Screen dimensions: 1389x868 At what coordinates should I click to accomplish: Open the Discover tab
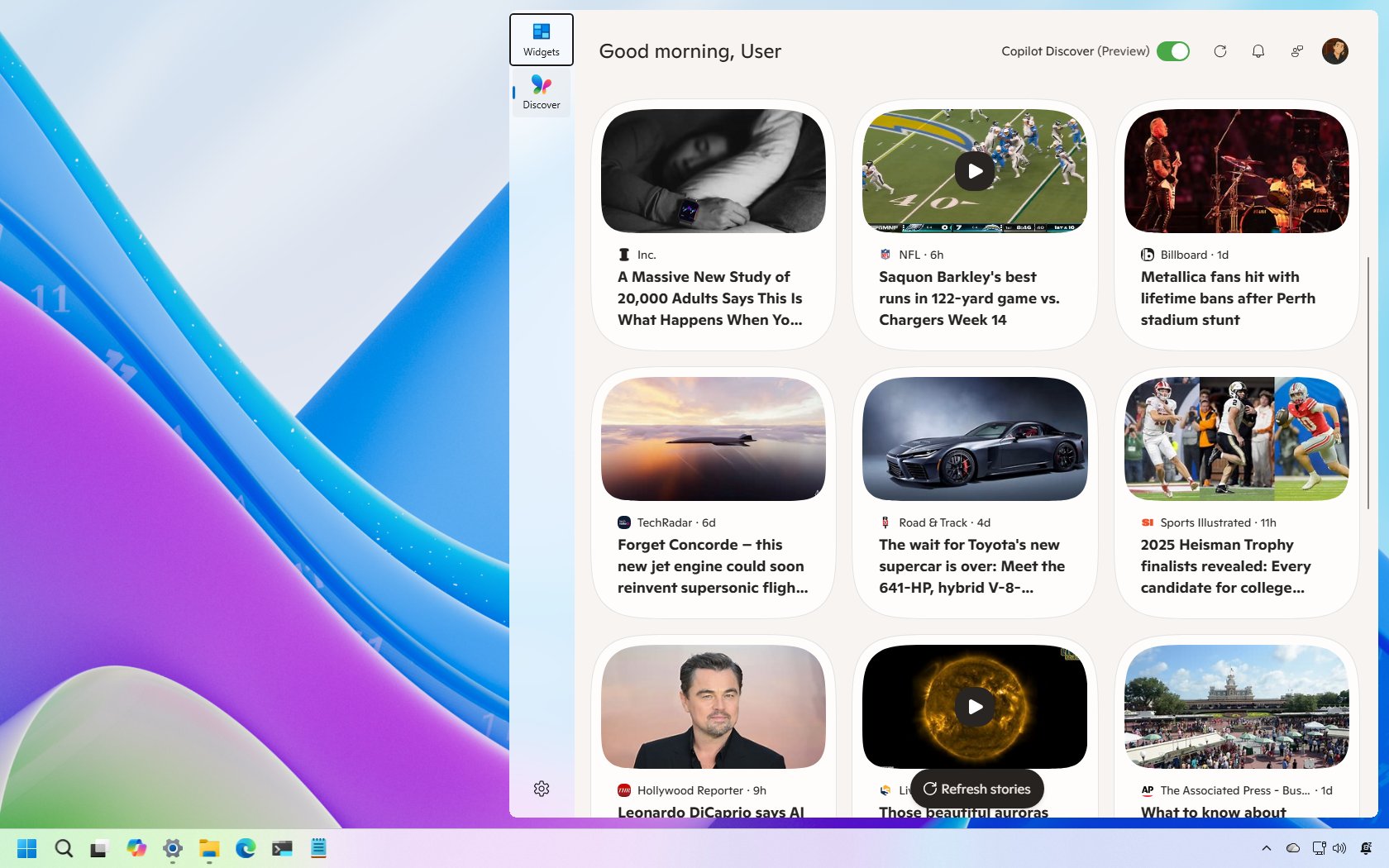tap(542, 93)
